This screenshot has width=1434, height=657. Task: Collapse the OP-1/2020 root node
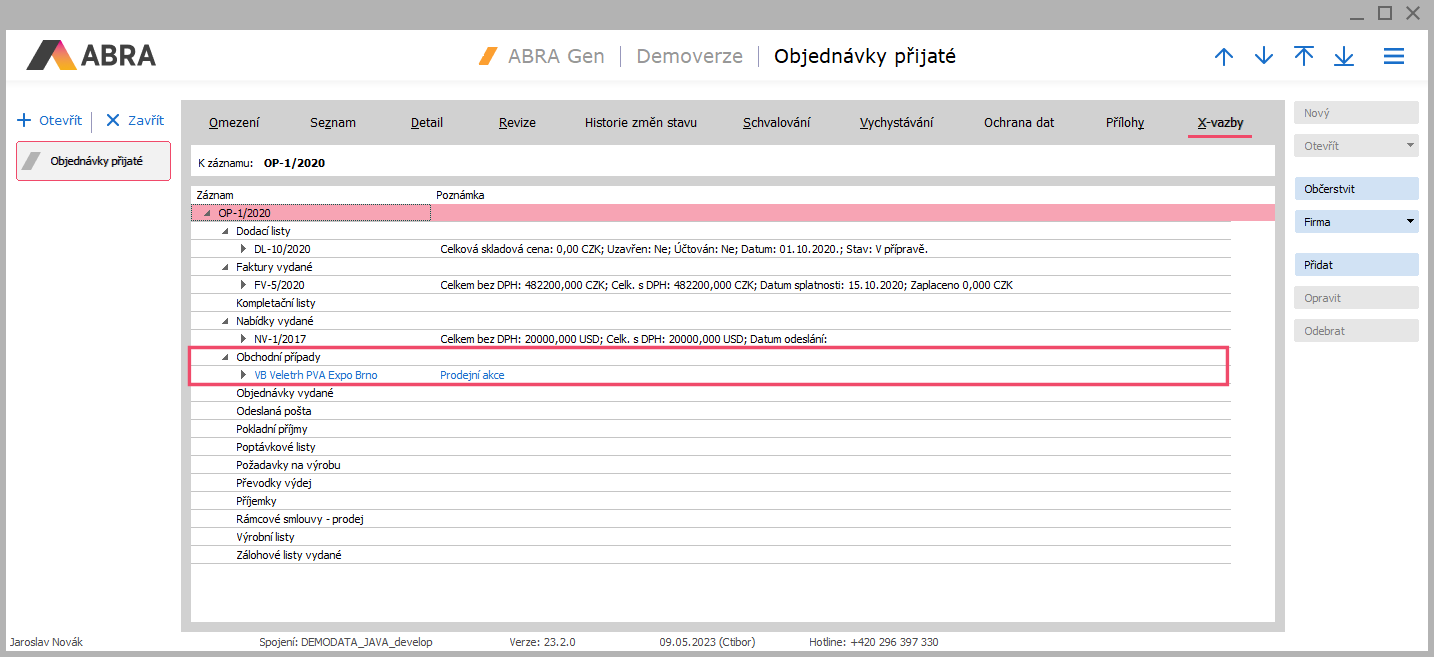pyautogui.click(x=207, y=213)
